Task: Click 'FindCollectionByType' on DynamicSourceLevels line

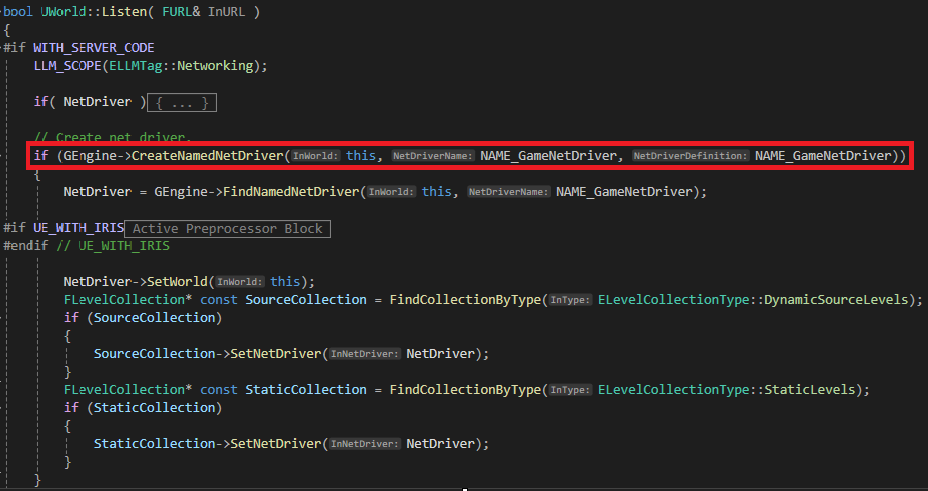Action: pos(465,299)
